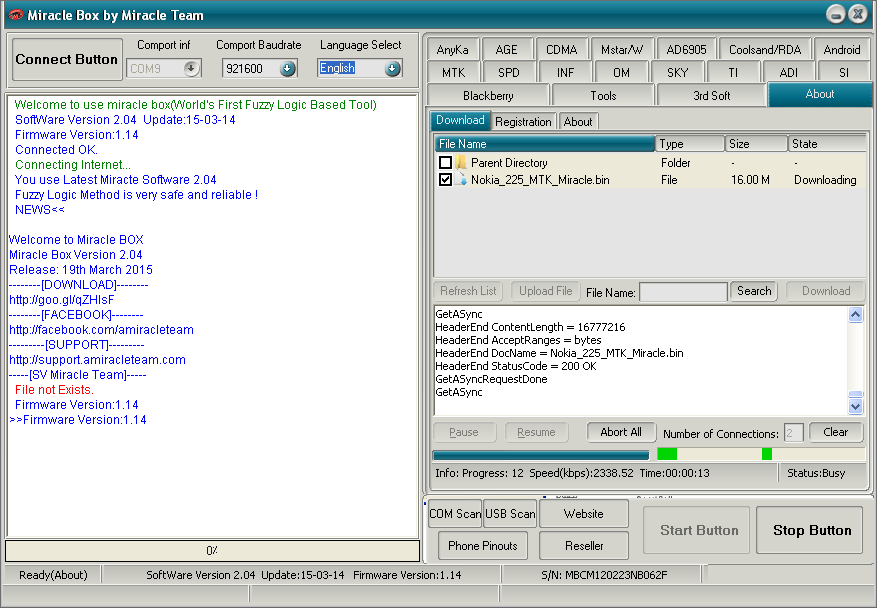Click the USB Scan button

(510, 513)
